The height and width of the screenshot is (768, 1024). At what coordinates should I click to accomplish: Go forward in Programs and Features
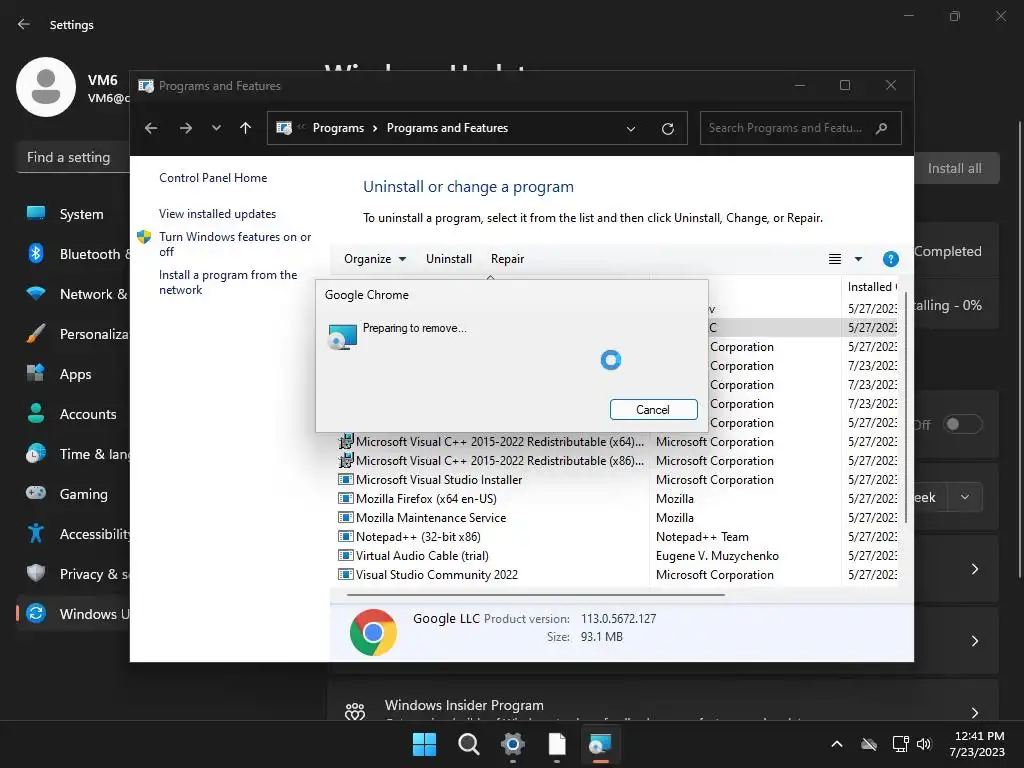pyautogui.click(x=186, y=128)
